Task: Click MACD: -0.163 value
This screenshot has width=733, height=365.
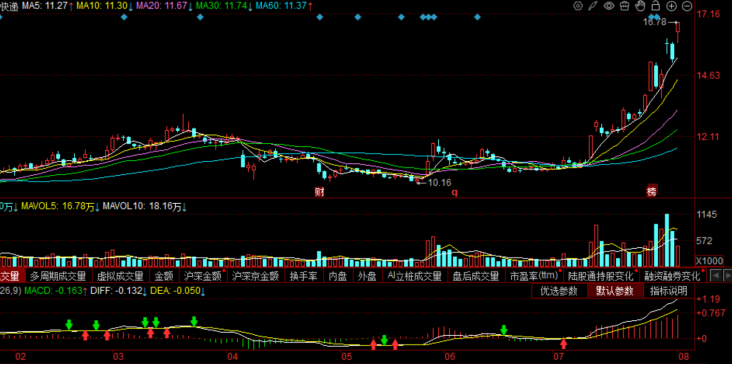Action: point(55,291)
